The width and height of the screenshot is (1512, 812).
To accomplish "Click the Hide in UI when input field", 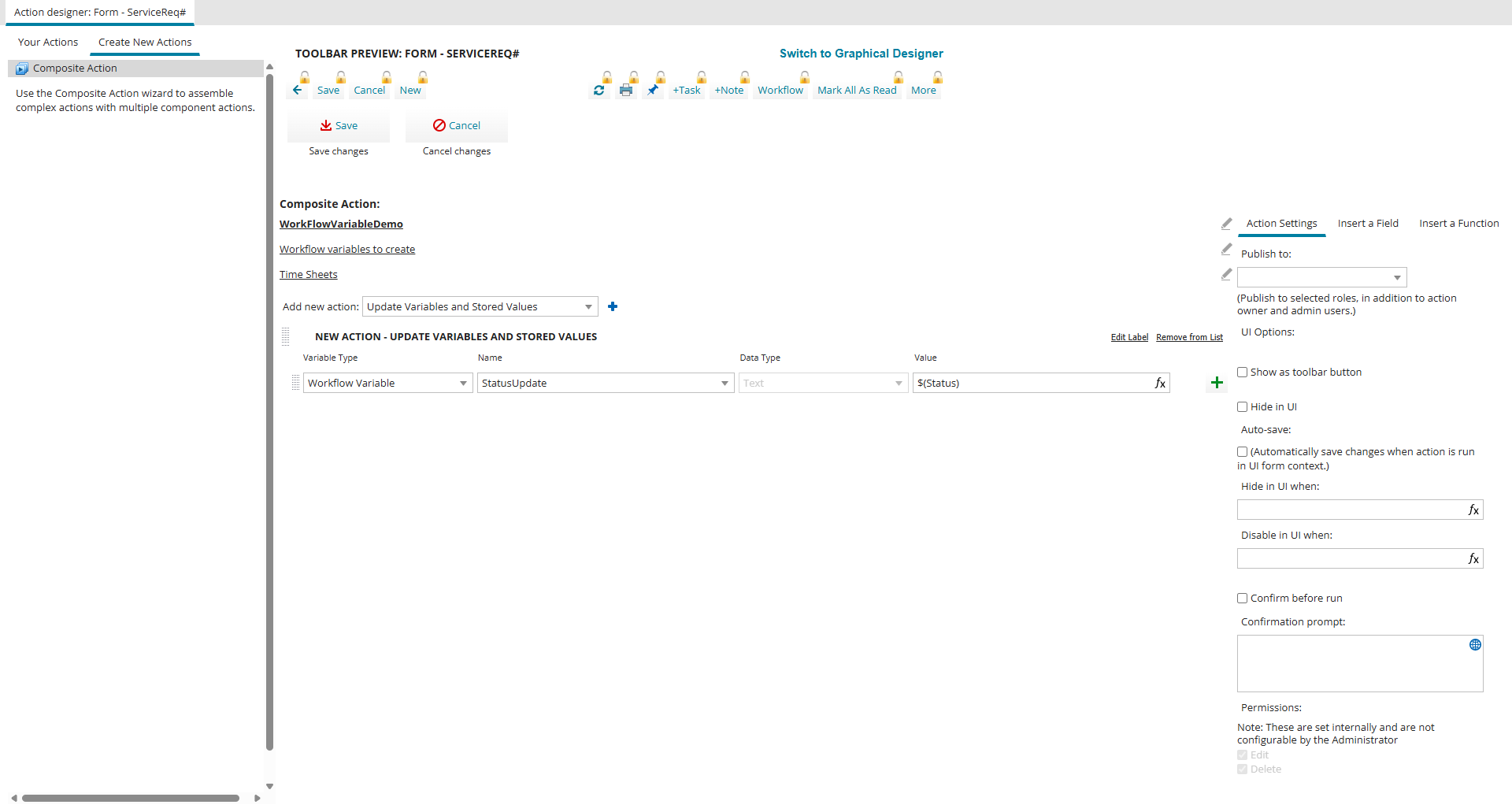I will pyautogui.click(x=1351, y=510).
